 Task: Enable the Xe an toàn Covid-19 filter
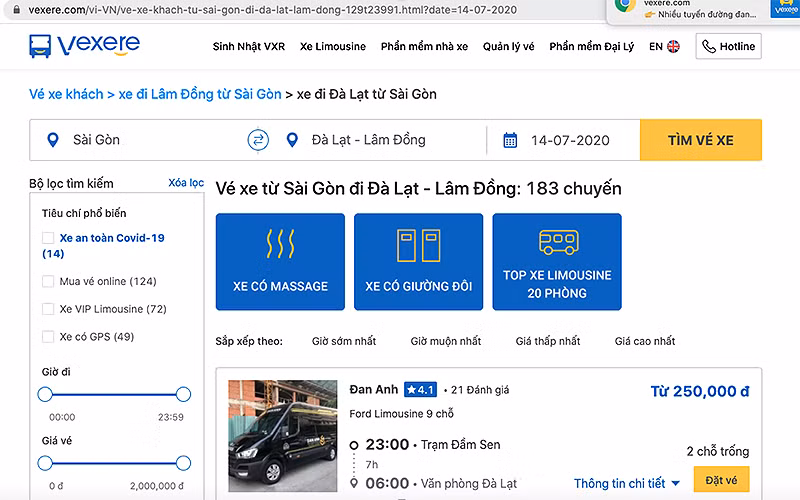(48, 238)
